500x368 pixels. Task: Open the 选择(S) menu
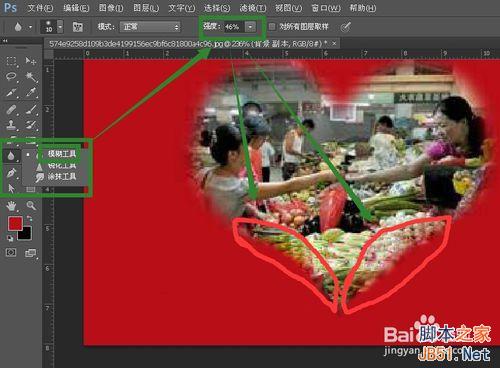217,8
